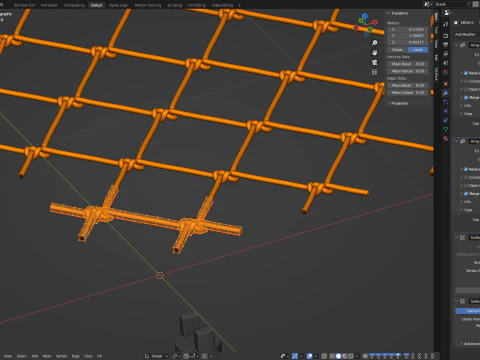Expand the Properties section in sidebar
This screenshot has height=360, width=480.
tap(398, 103)
